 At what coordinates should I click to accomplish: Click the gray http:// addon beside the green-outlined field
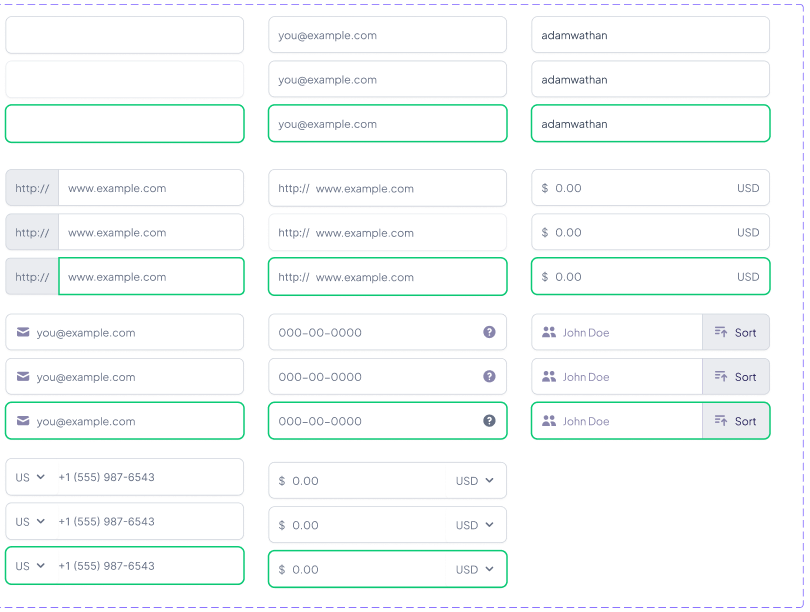coord(32,276)
